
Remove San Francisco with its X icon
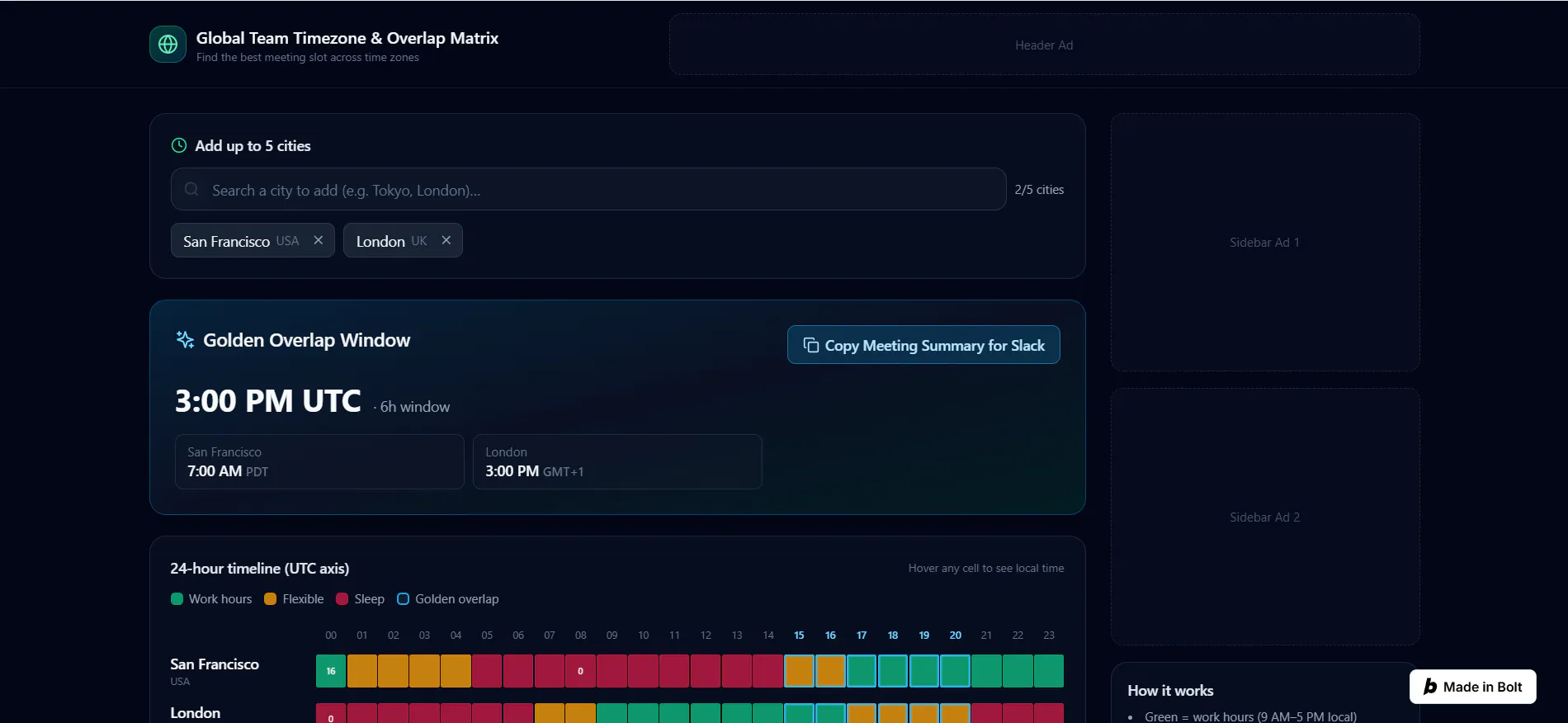[x=319, y=240]
